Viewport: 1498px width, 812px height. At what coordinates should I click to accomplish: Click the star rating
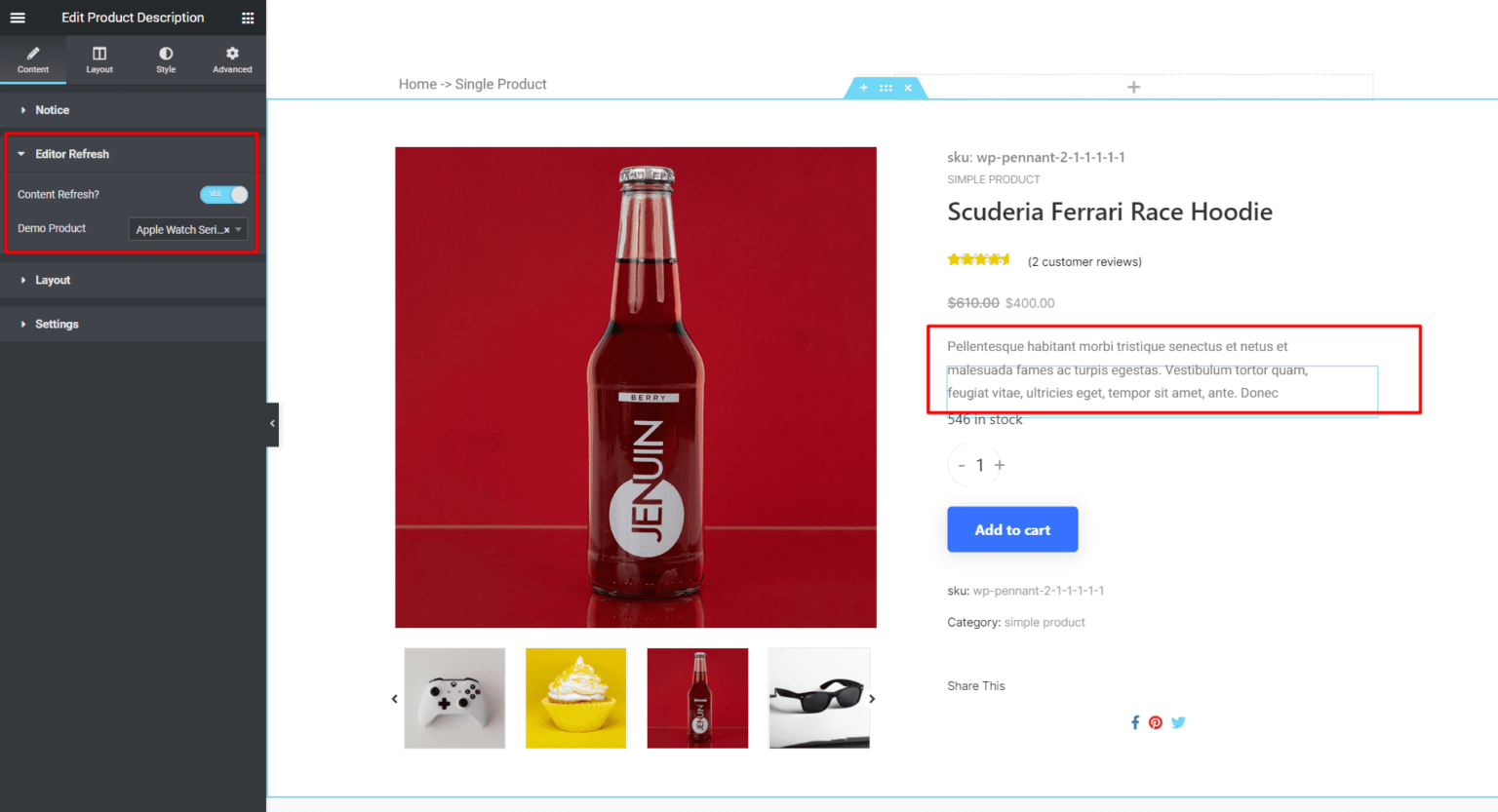tap(978, 259)
